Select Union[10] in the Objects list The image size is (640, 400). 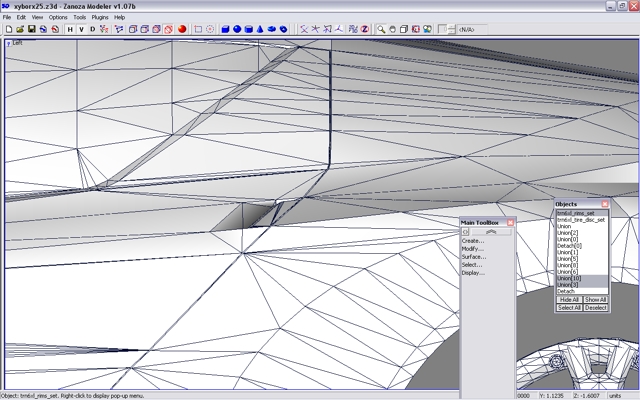(x=568, y=278)
